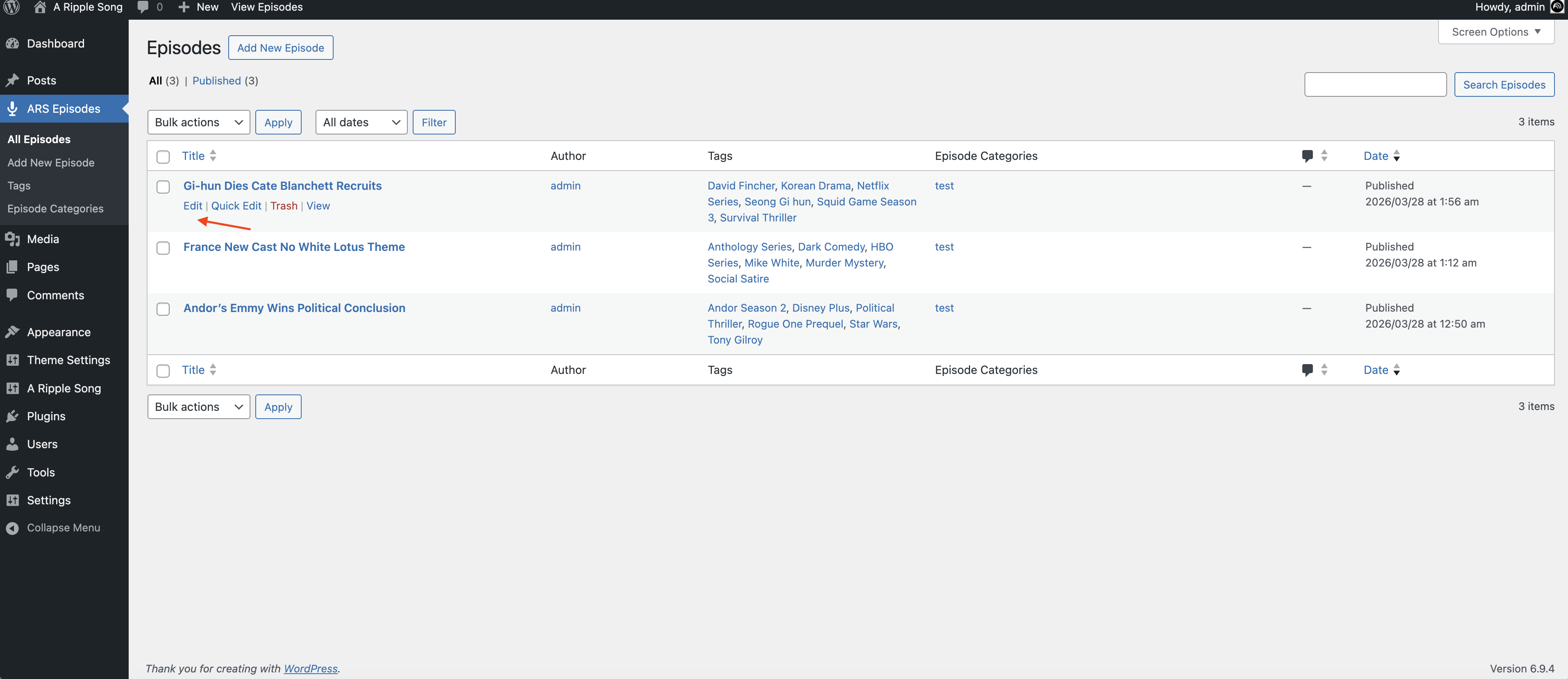Click inside the episode search field
The width and height of the screenshot is (1568, 679).
(1375, 84)
